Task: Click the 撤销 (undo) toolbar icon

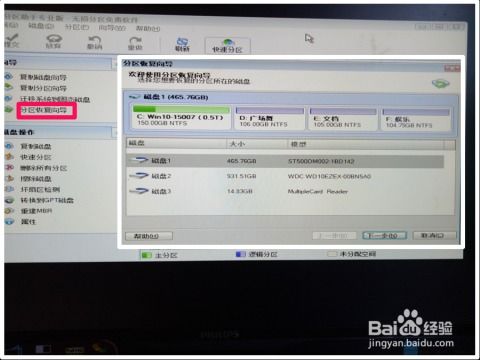Action: click(95, 42)
